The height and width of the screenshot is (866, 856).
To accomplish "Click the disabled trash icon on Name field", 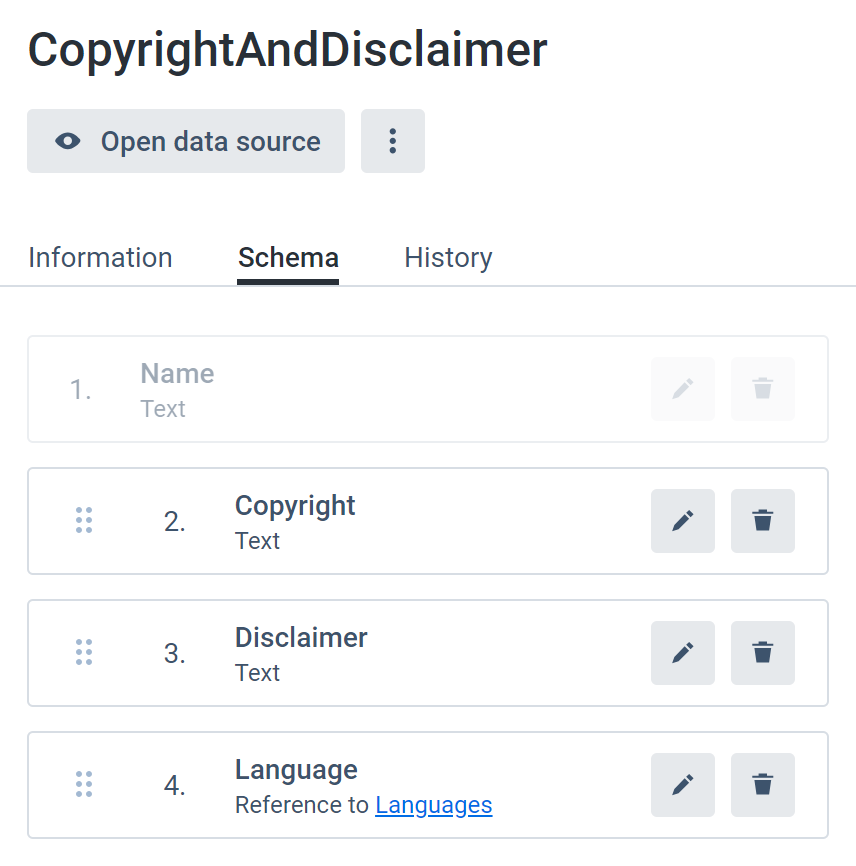I will coord(763,389).
